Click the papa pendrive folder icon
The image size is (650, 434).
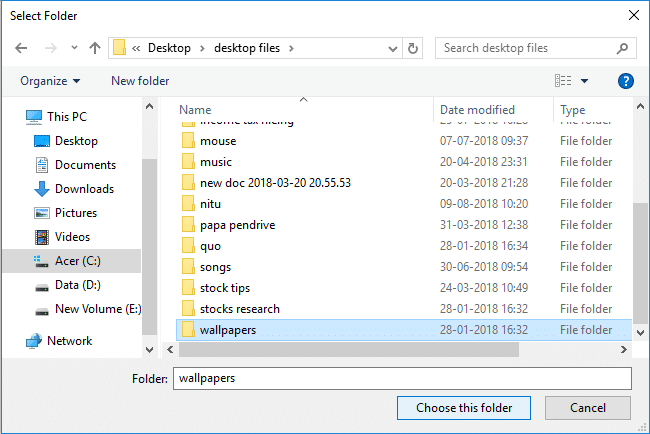coord(188,225)
